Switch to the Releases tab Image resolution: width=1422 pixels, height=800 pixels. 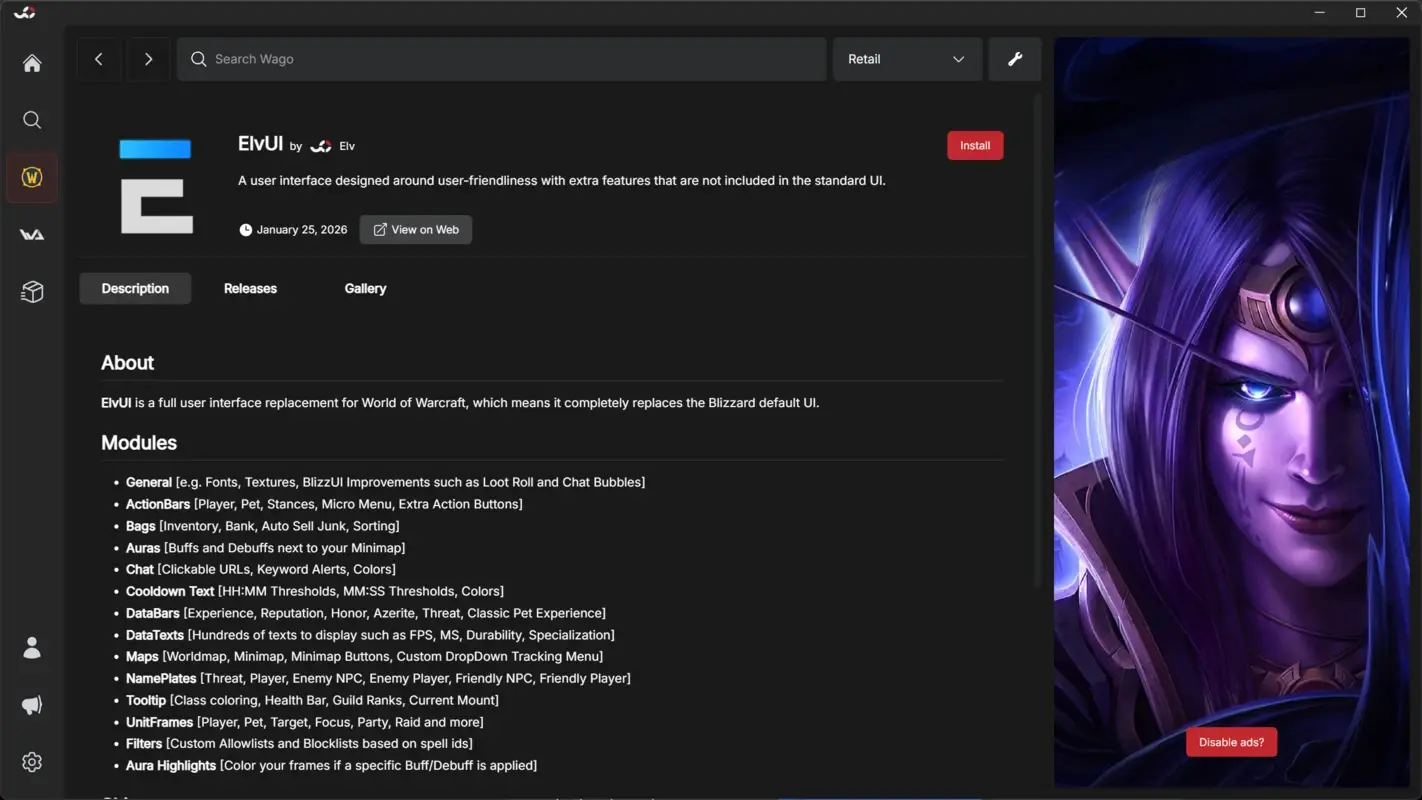pos(250,288)
